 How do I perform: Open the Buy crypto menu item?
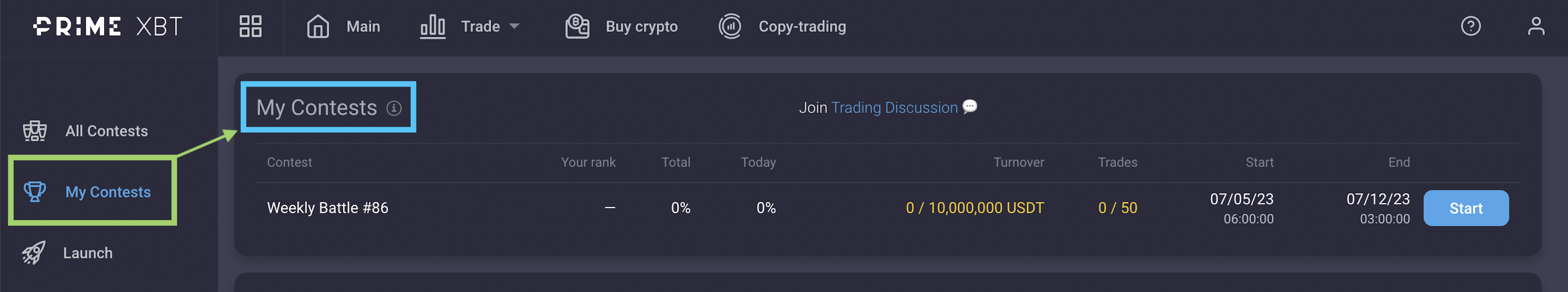(642, 26)
